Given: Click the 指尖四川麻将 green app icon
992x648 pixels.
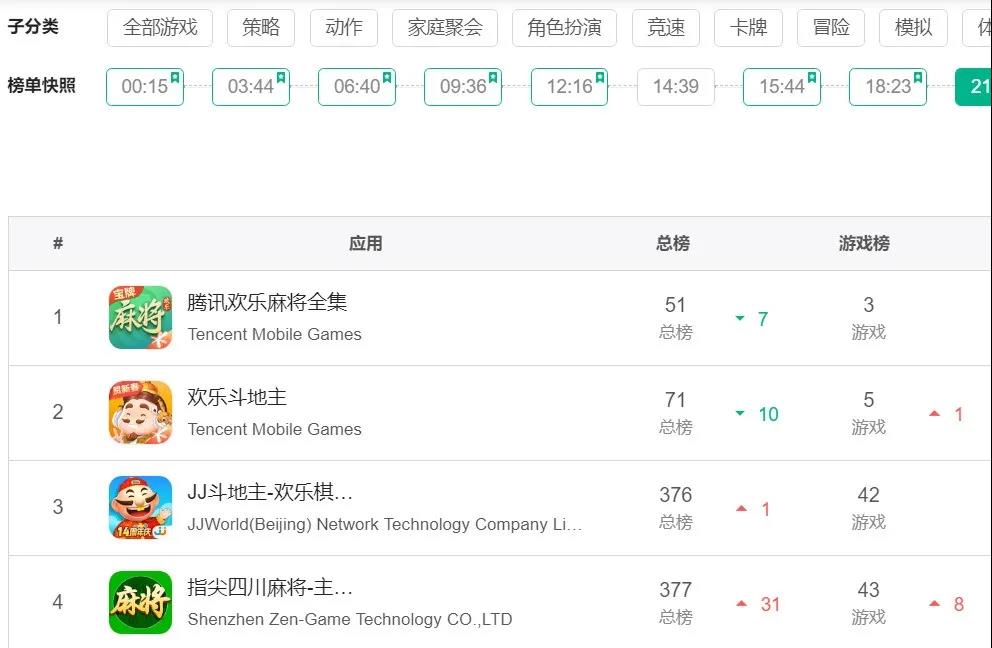Looking at the screenshot, I should click(140, 602).
